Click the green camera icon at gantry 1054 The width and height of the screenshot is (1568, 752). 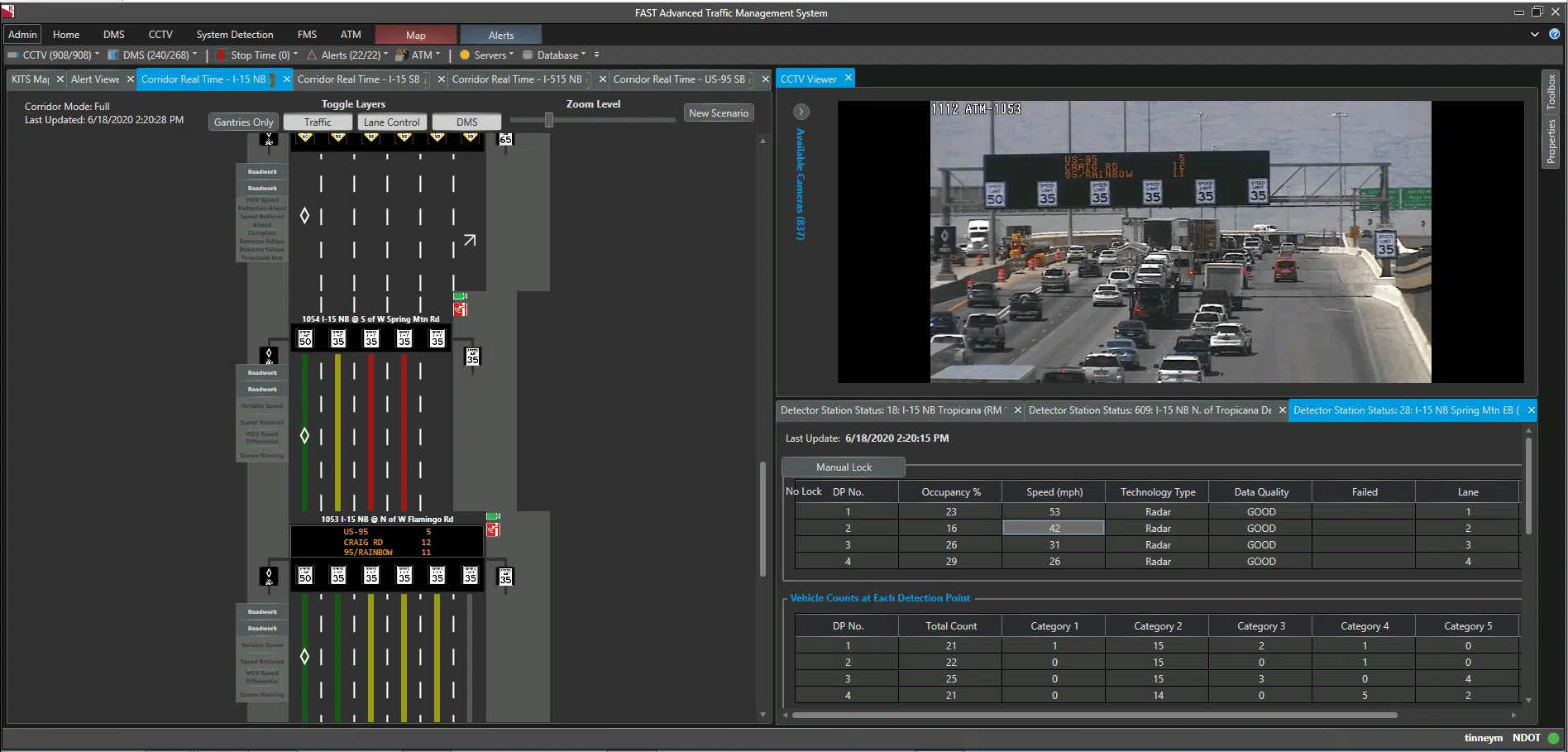(460, 295)
